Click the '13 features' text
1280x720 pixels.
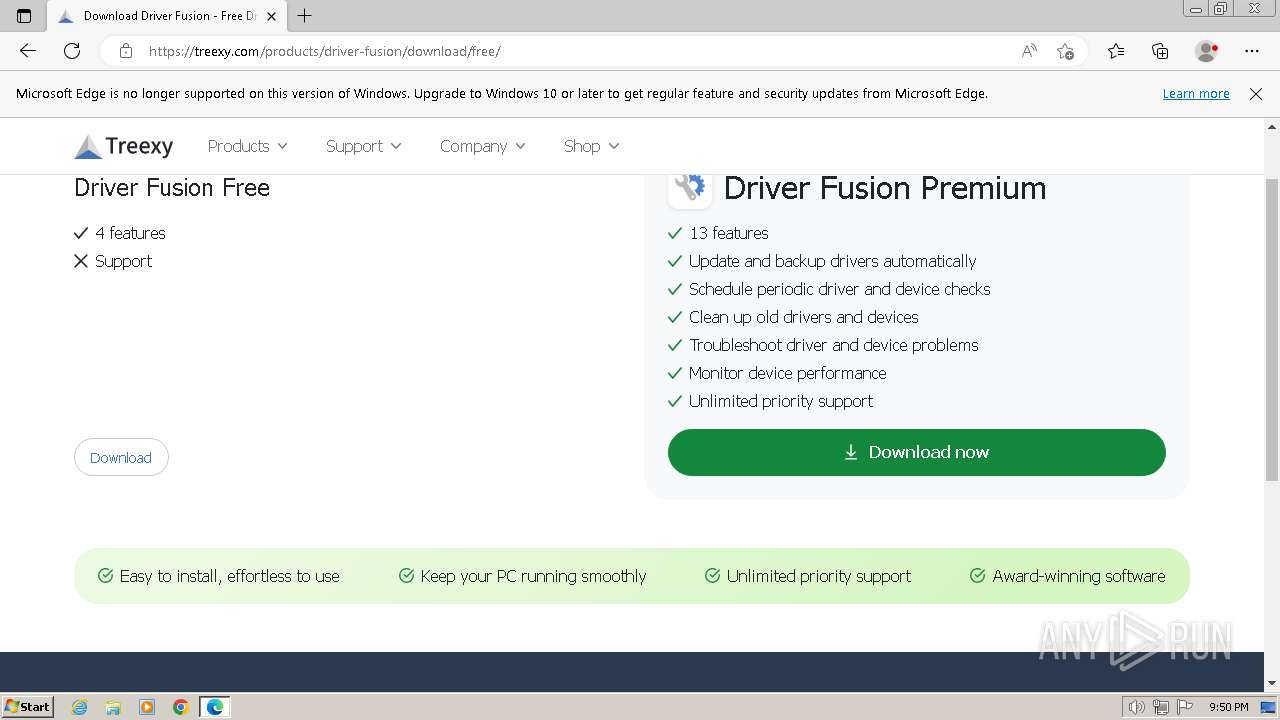pyautogui.click(x=729, y=233)
